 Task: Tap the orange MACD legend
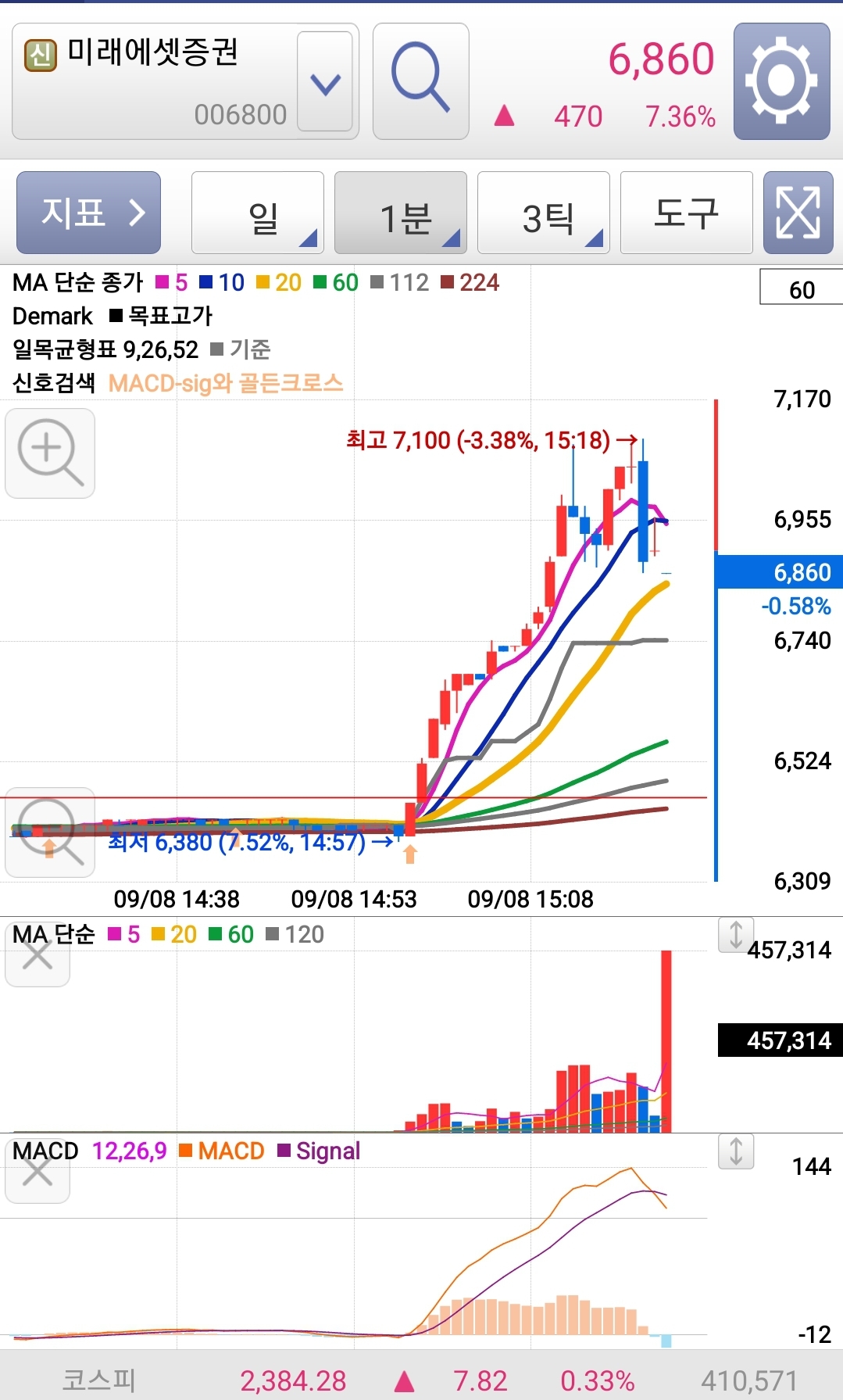222,1151
